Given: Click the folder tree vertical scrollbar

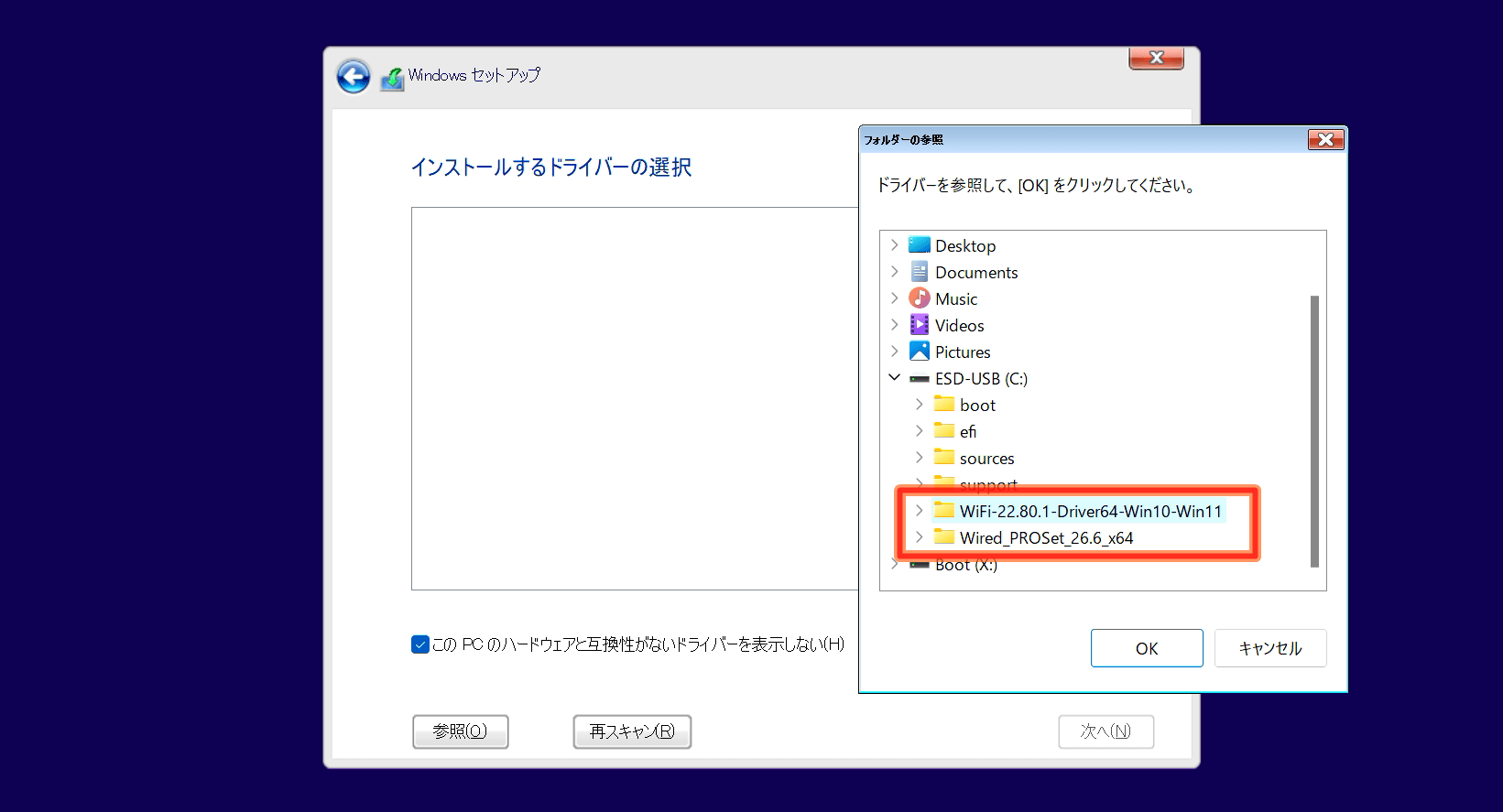Looking at the screenshot, I should point(1314,430).
